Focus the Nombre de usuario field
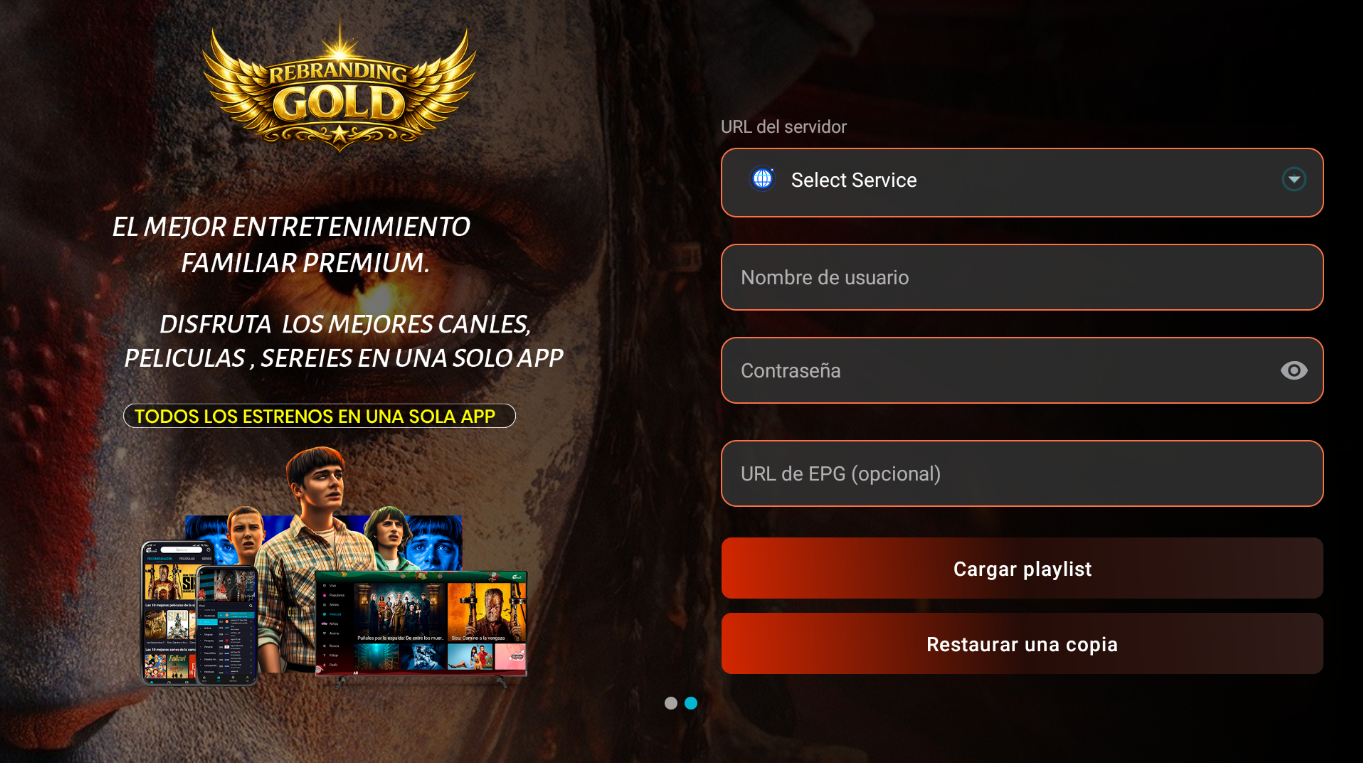1363x763 pixels. (1022, 277)
